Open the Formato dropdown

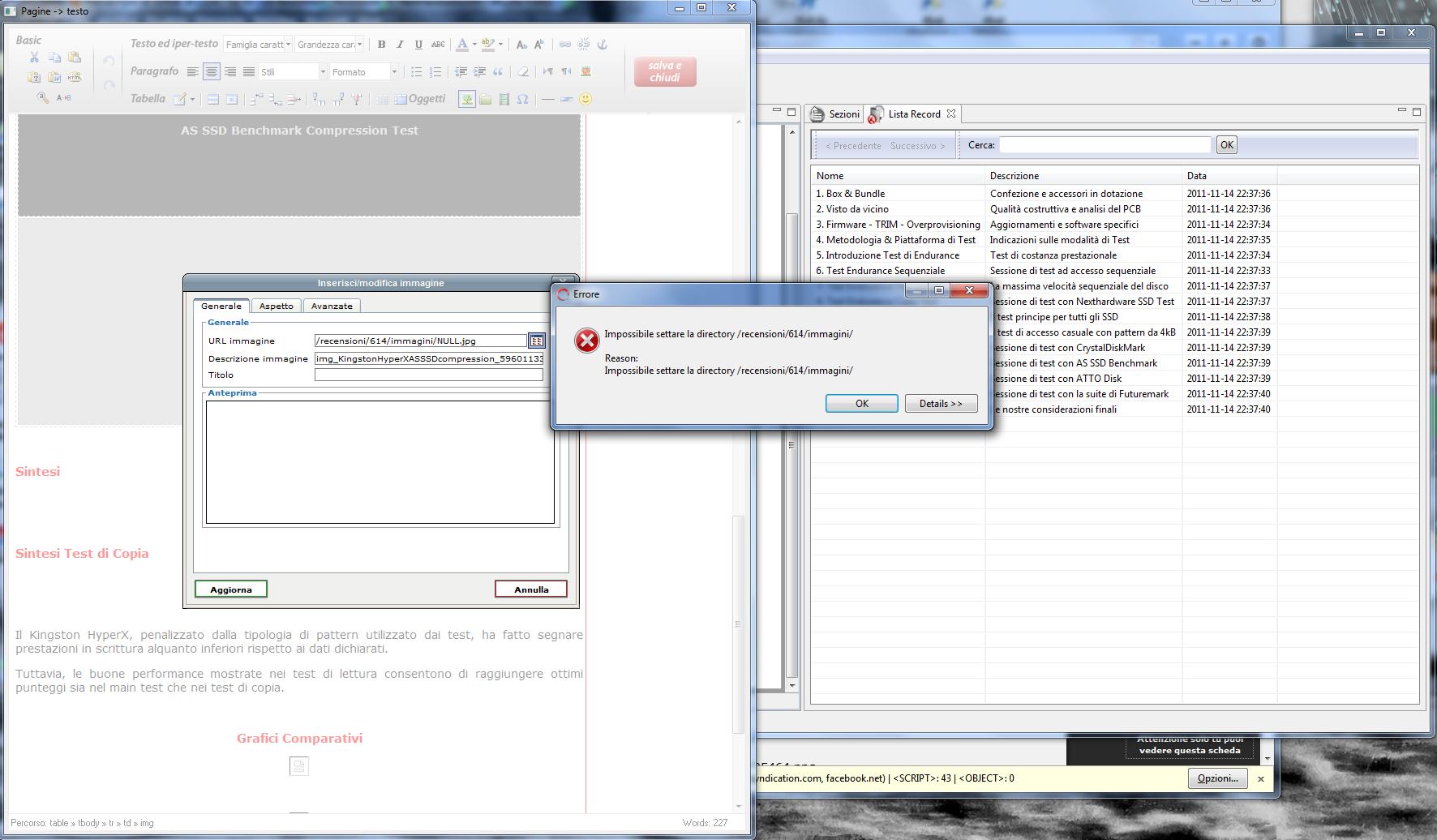(x=364, y=71)
